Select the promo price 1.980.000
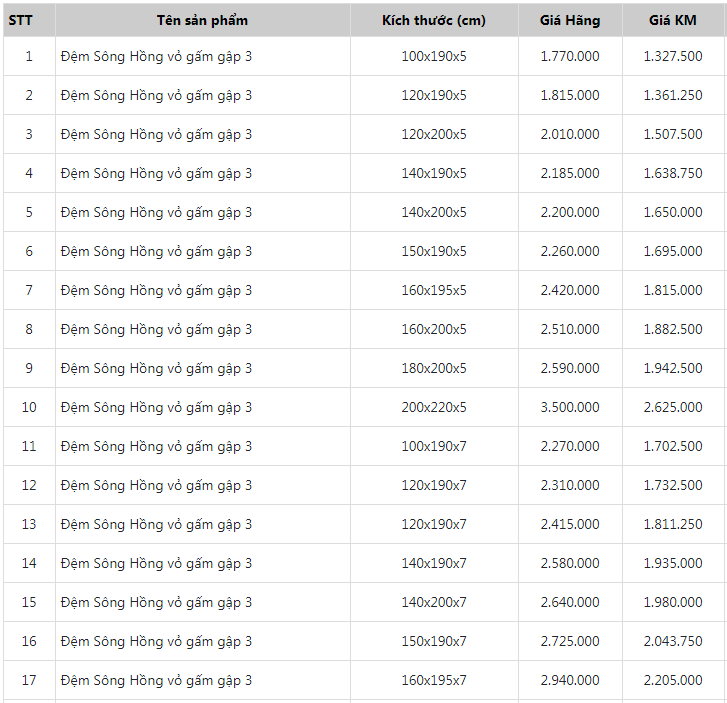Screen dimensions: 727x703 (x=674, y=602)
